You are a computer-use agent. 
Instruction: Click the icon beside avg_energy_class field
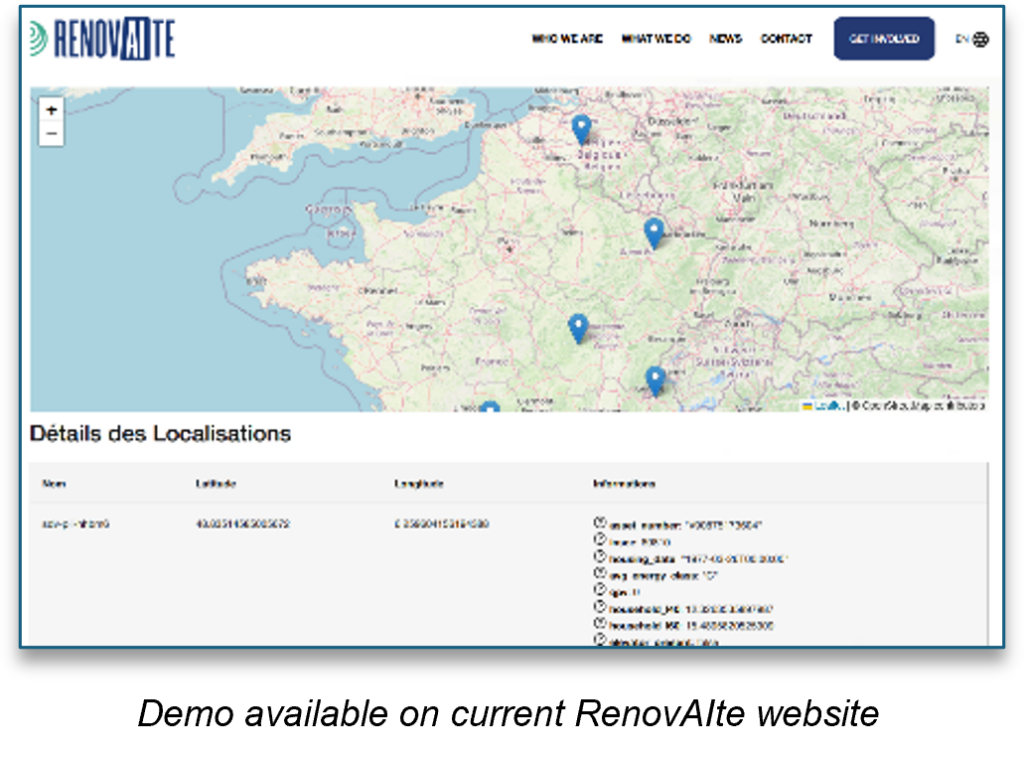coord(600,574)
